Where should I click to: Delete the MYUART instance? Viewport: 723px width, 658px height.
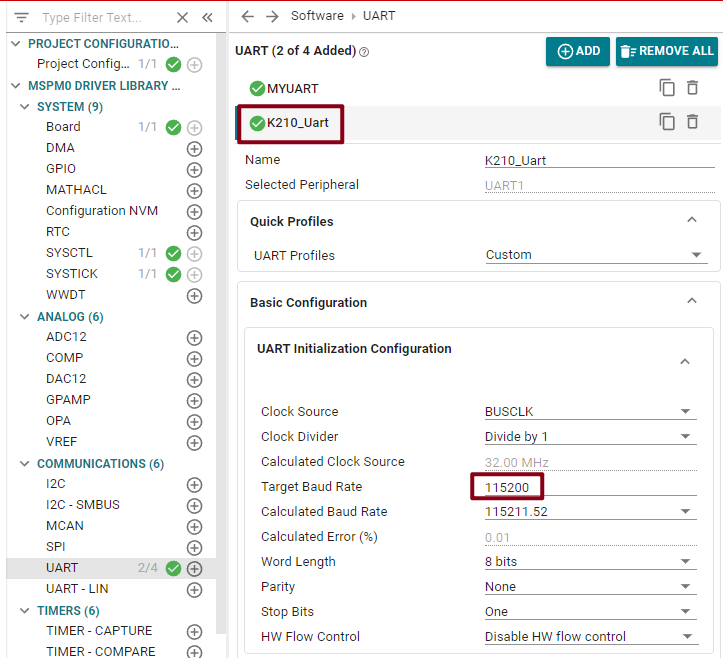692,88
